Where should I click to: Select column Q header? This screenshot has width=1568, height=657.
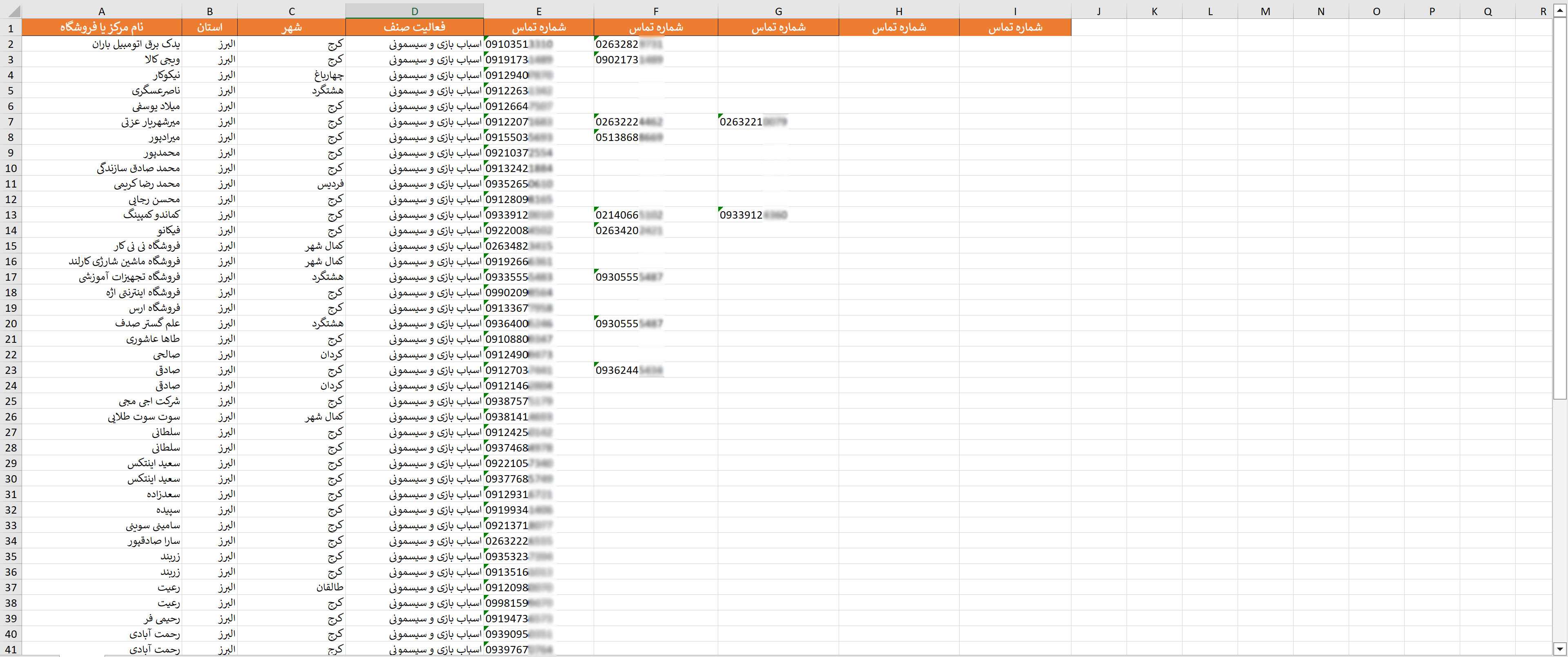click(1488, 11)
